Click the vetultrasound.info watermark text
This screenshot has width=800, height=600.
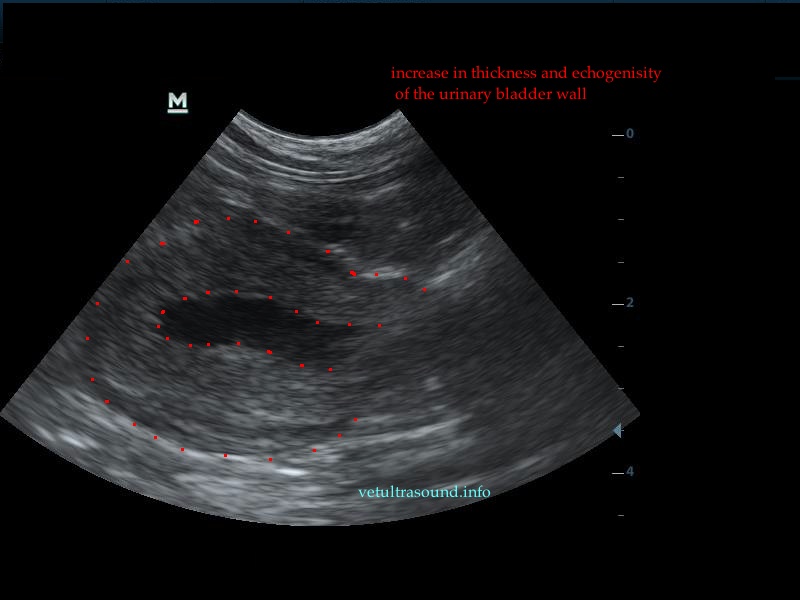click(x=424, y=492)
